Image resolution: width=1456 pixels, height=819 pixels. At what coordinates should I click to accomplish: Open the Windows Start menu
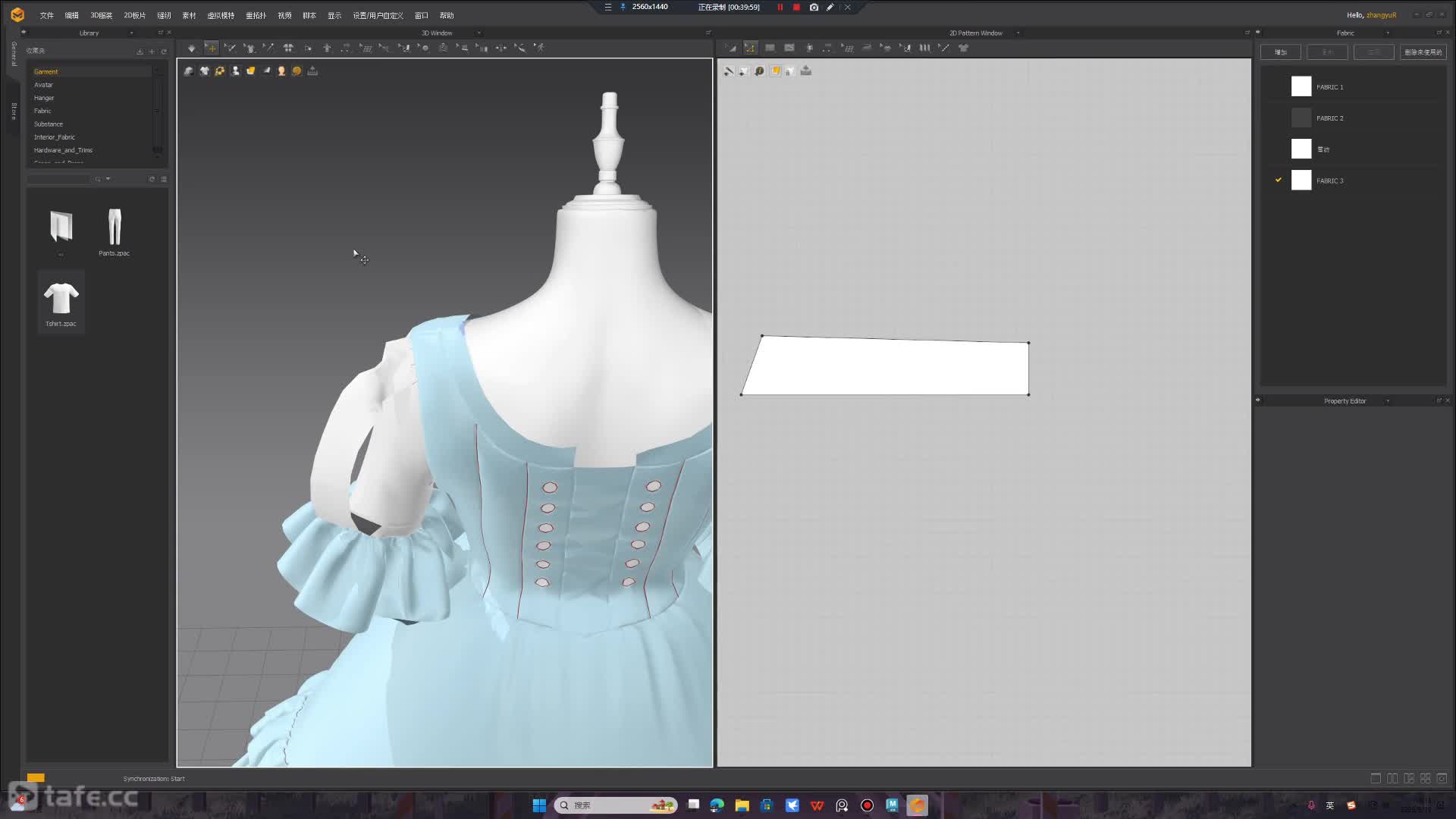[539, 805]
